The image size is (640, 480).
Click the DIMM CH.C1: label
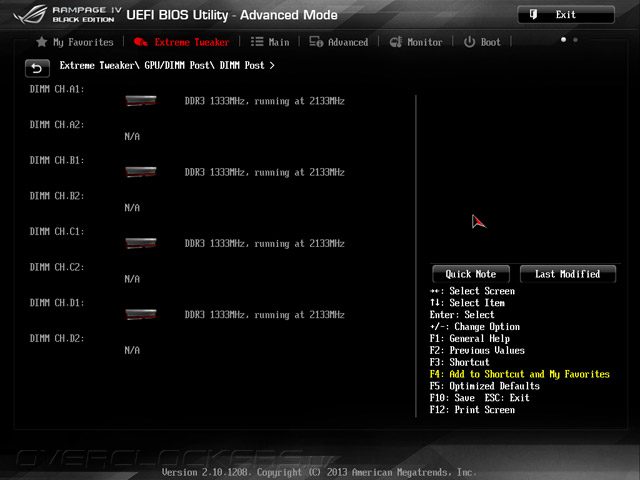click(57, 231)
